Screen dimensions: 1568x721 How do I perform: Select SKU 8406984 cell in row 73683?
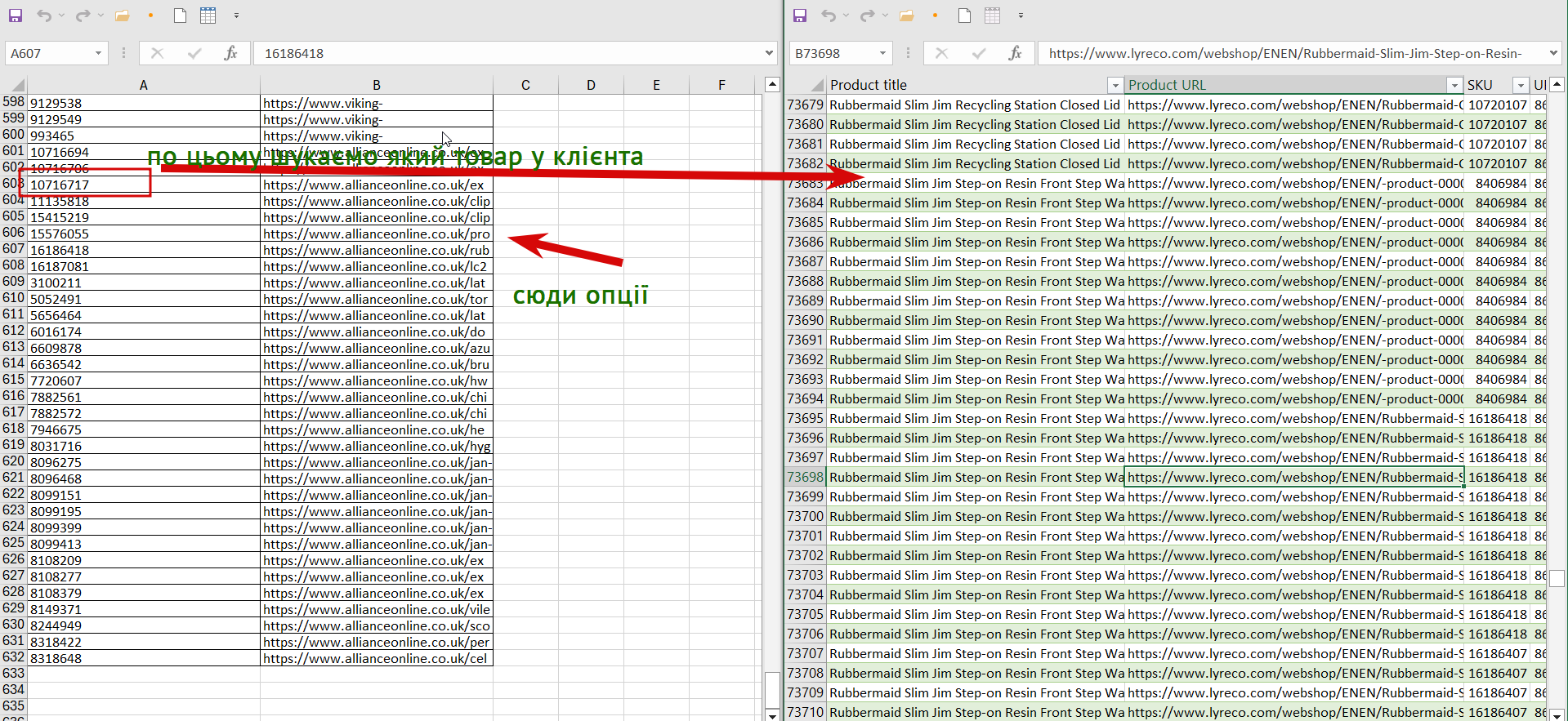1497,183
